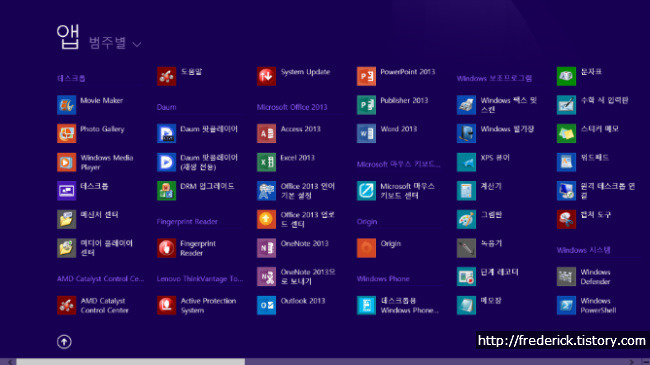
Task: Click the horizontal scrollbar thumb
Action: [x=131, y=362]
